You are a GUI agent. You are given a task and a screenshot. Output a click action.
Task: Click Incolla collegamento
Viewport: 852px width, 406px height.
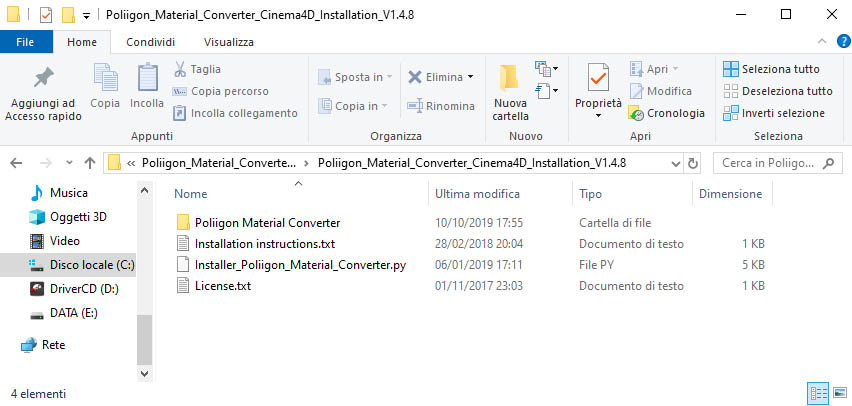[x=235, y=113]
